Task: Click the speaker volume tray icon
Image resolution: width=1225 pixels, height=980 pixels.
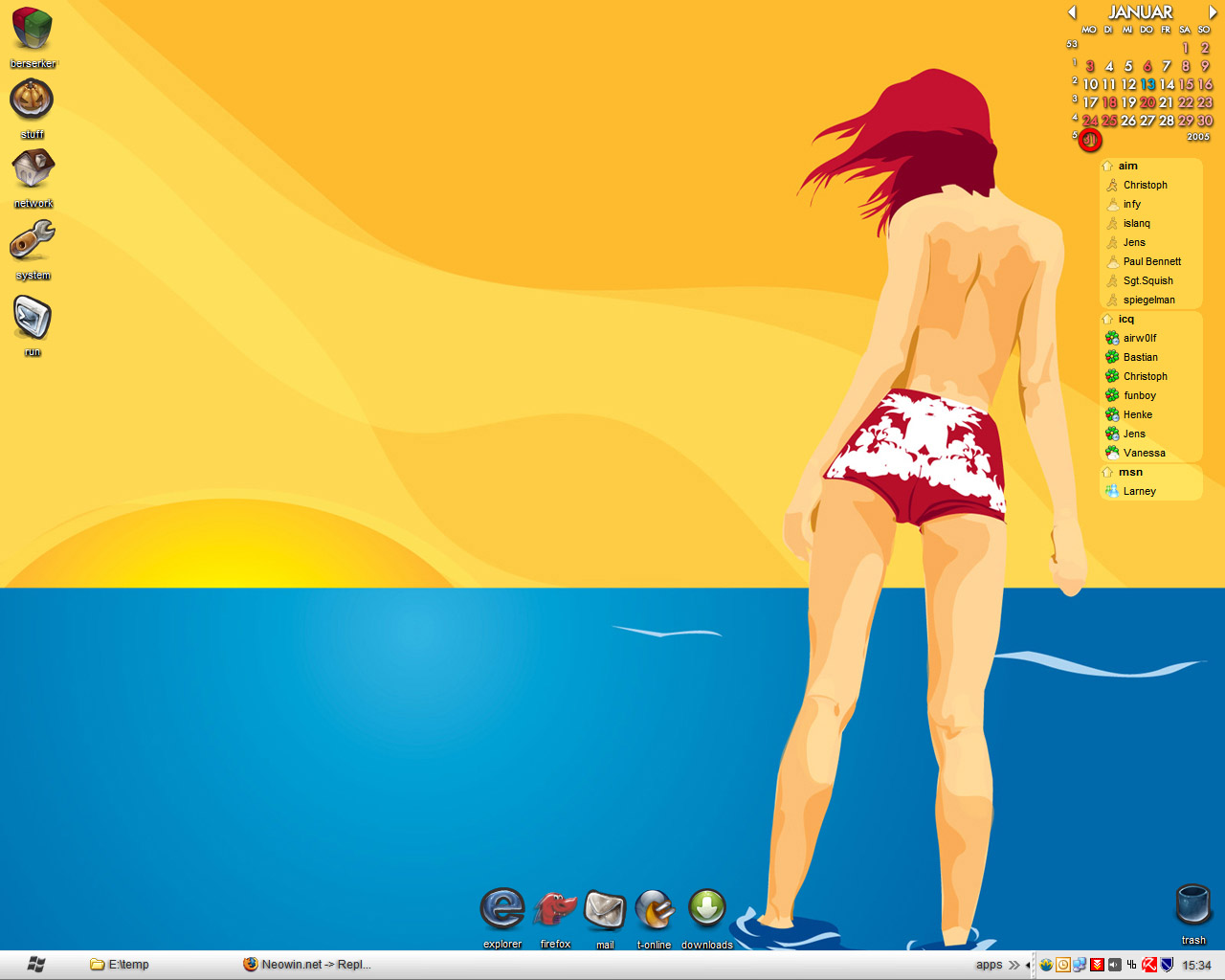Action: pyautogui.click(x=1115, y=965)
